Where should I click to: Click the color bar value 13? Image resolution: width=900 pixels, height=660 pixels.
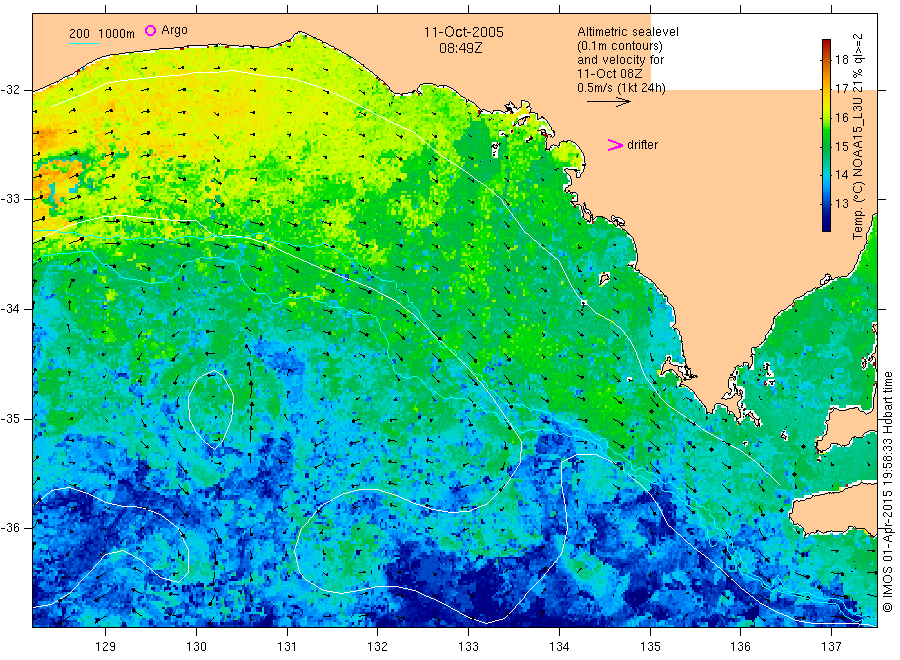841,203
